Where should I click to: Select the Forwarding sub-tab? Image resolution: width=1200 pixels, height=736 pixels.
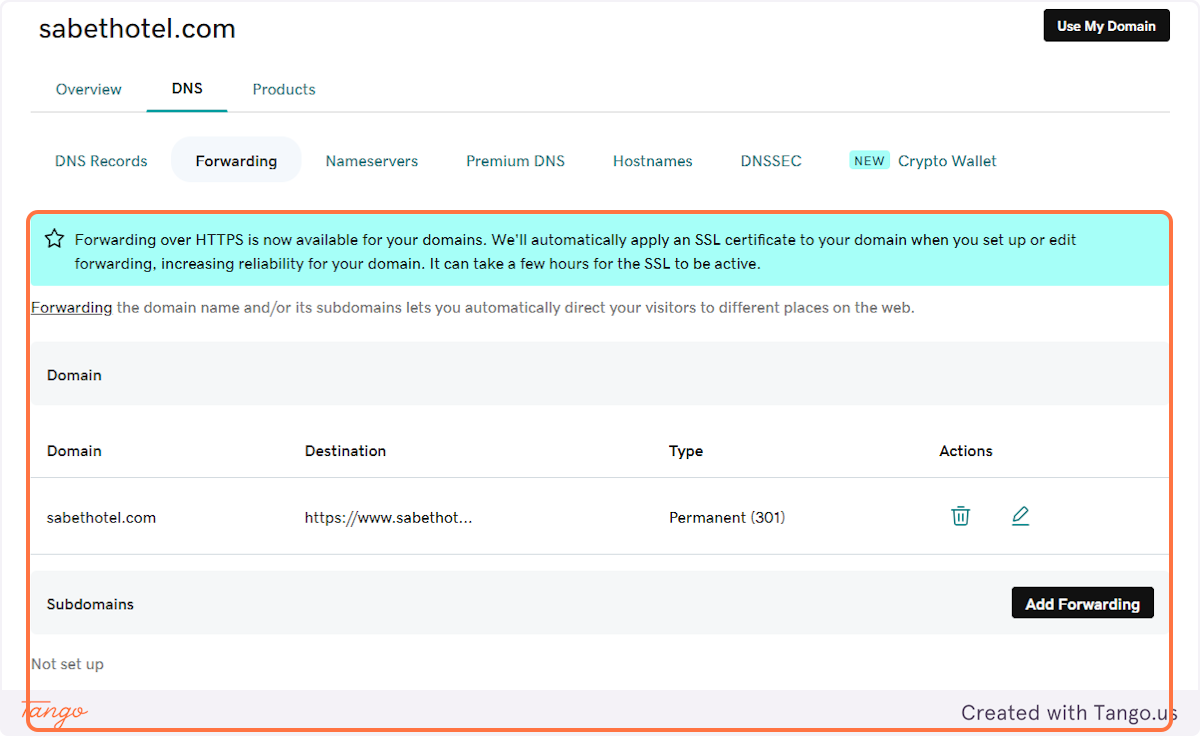236,160
